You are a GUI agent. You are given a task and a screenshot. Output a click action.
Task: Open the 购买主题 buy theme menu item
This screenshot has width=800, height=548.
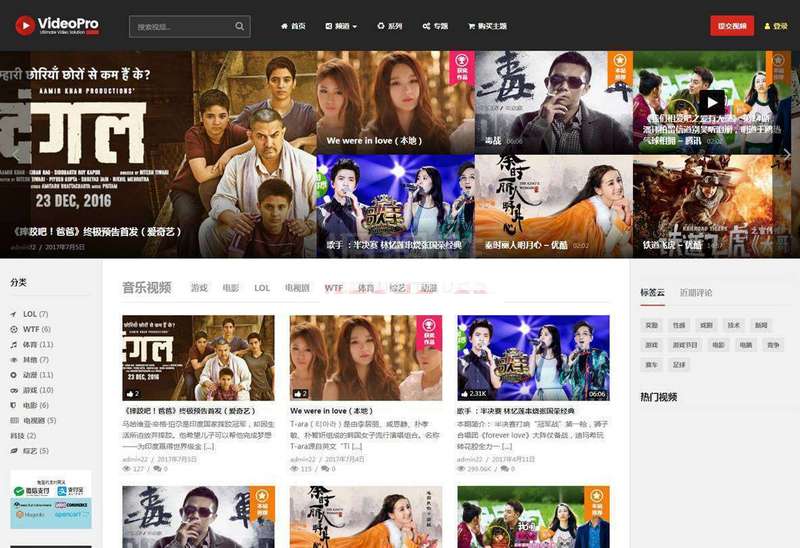pos(488,26)
